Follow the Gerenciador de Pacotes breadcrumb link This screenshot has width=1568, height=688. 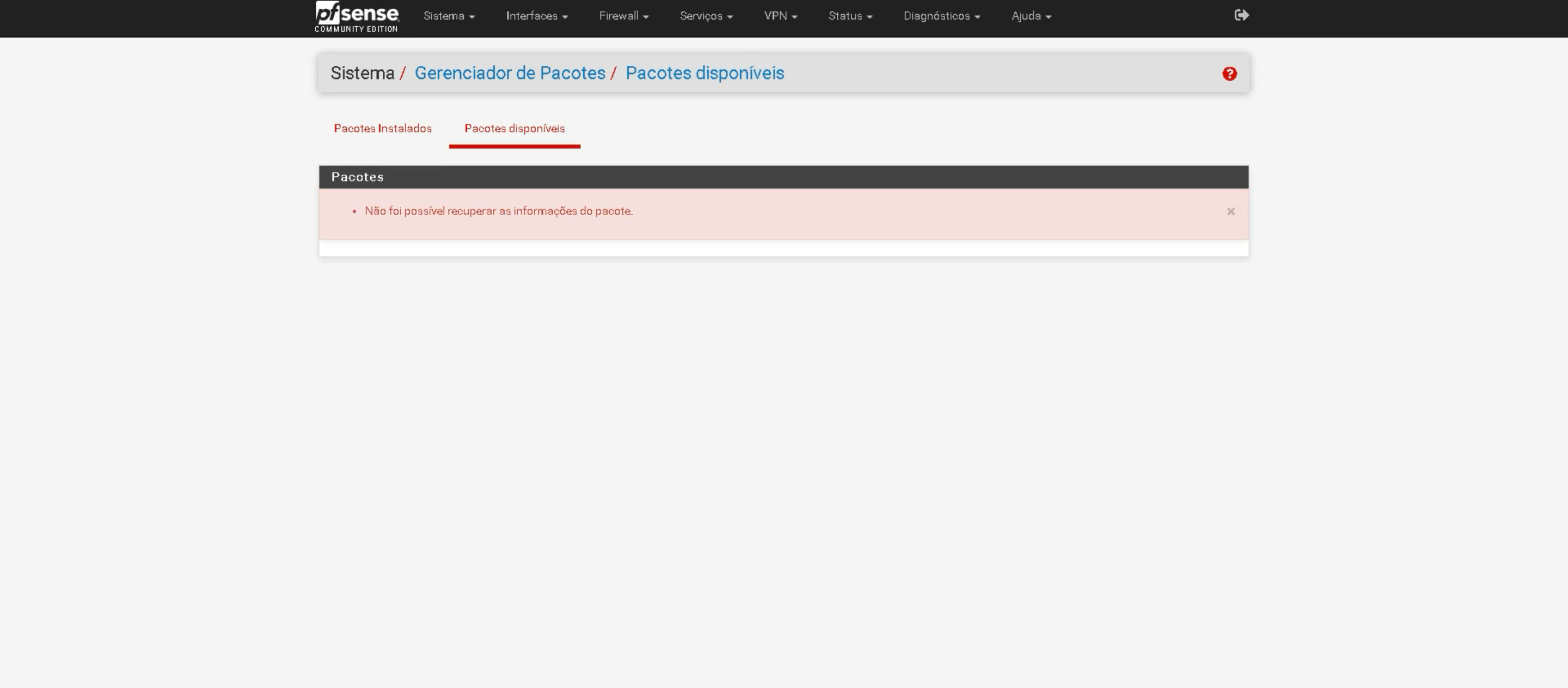[510, 73]
